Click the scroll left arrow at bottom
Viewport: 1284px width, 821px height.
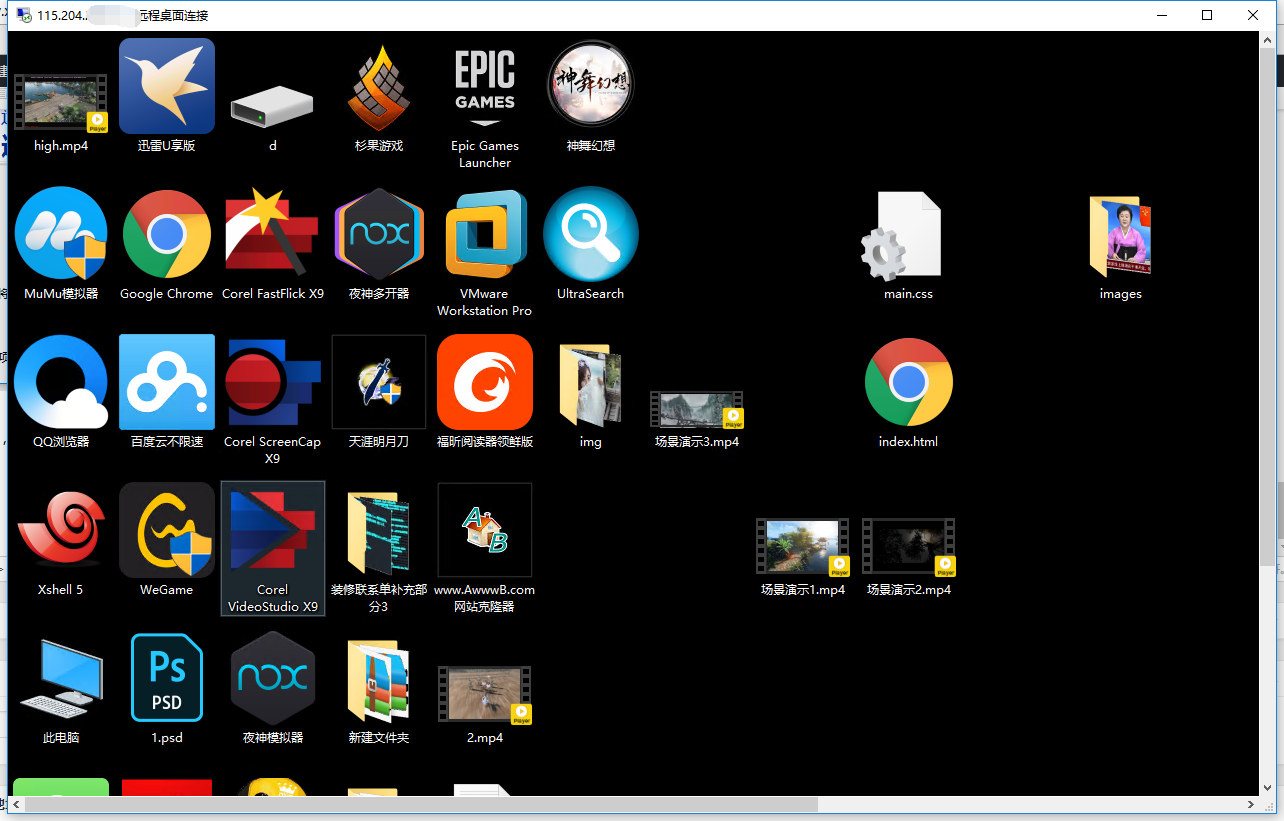pos(16,805)
